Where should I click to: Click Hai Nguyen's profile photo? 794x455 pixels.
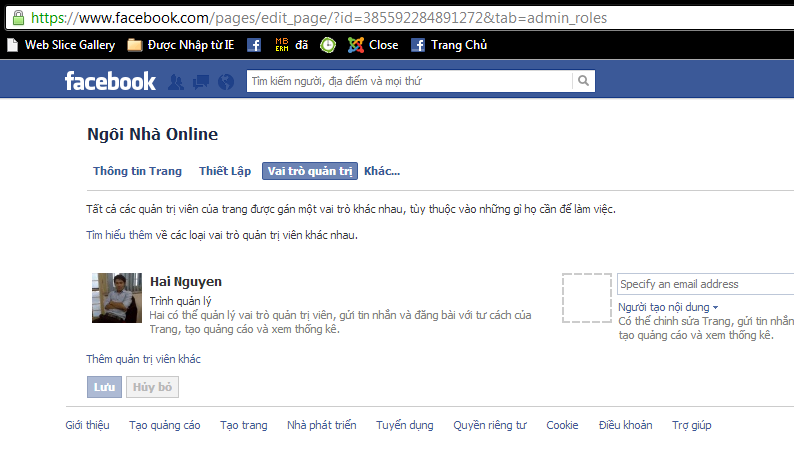(x=117, y=298)
